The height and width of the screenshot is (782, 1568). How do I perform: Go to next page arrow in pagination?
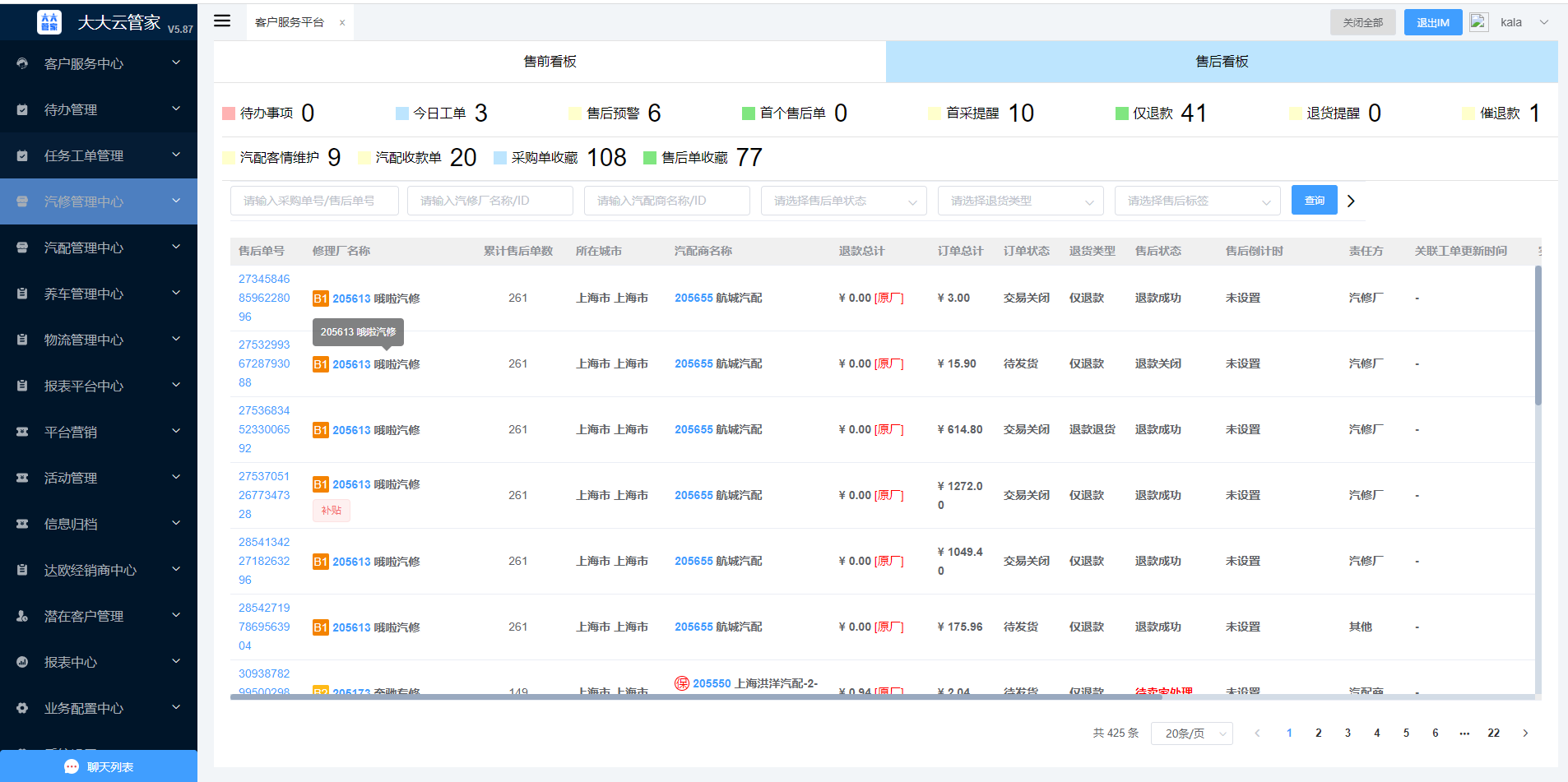(1525, 733)
